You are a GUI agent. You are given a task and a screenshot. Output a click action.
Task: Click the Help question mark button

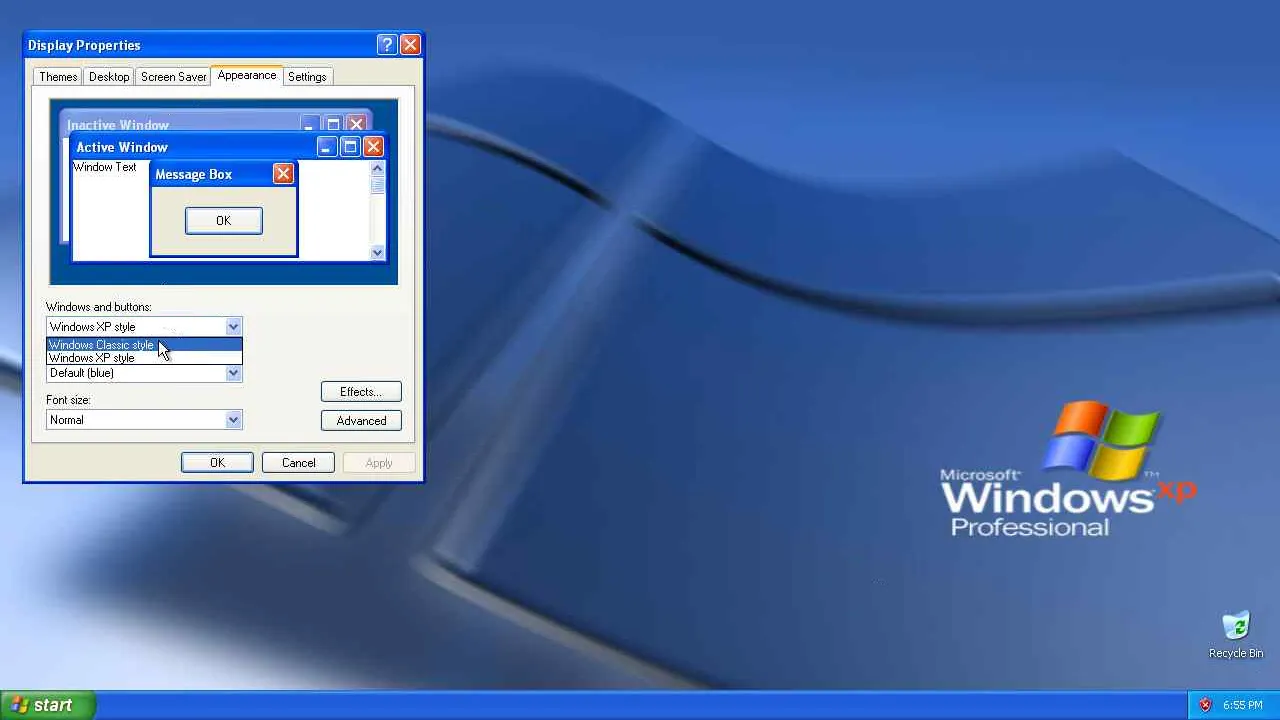pyautogui.click(x=387, y=45)
